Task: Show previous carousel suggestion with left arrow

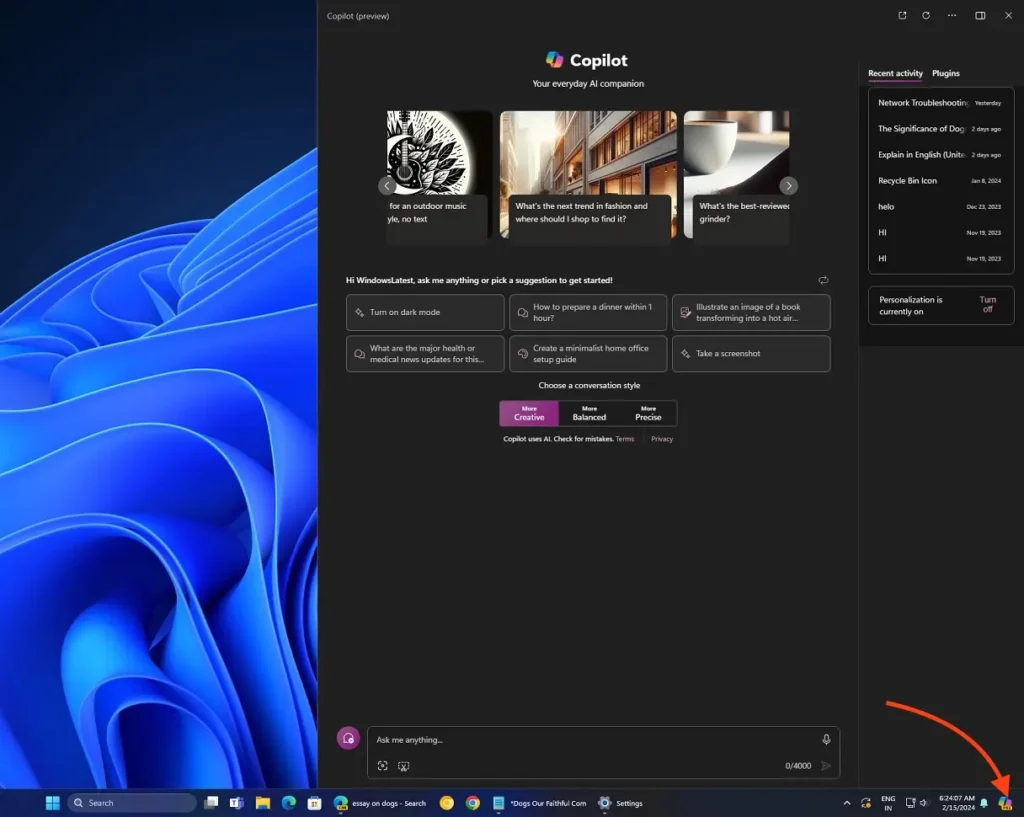Action: point(387,185)
